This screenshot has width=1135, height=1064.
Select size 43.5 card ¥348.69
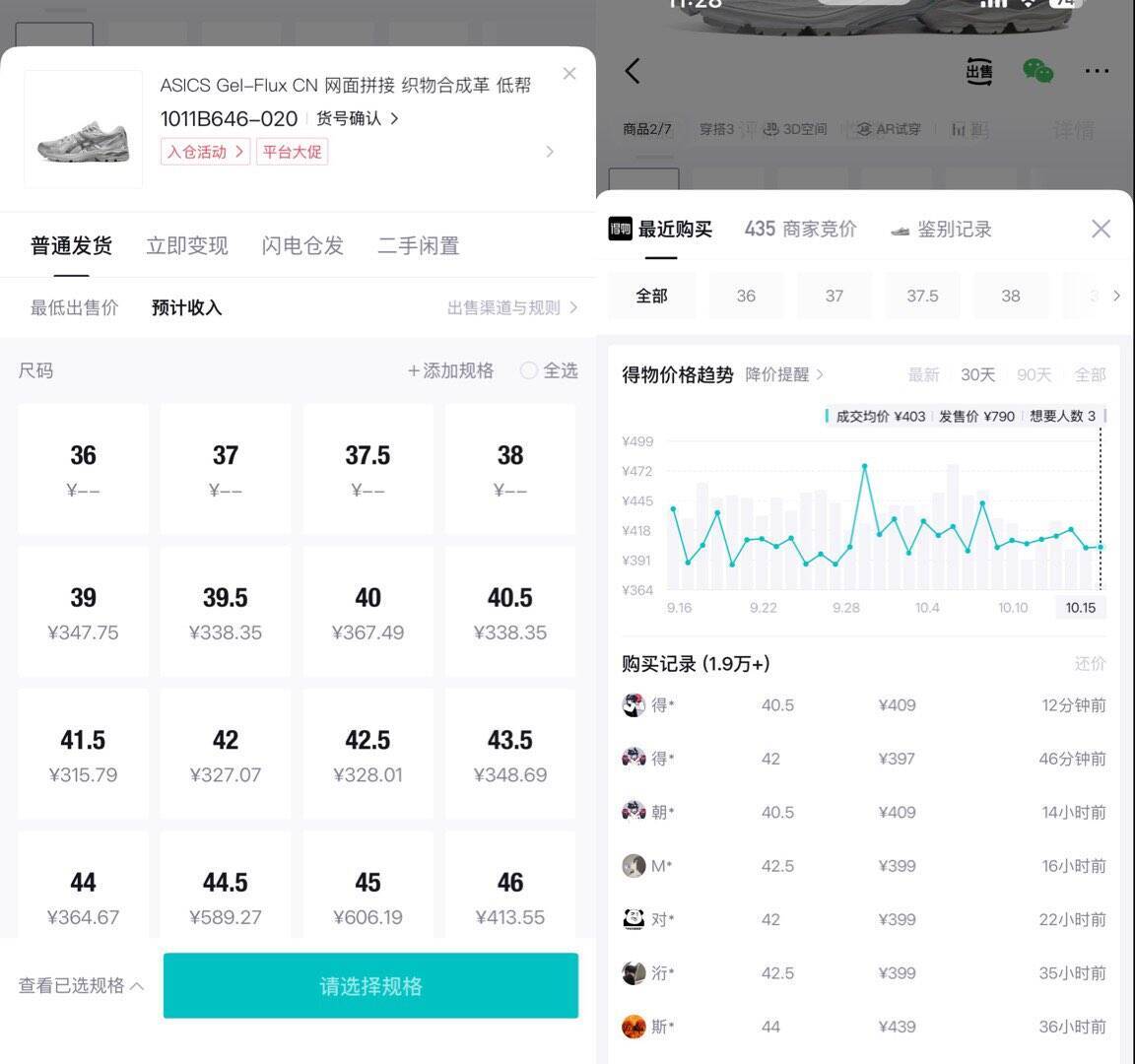coord(510,755)
